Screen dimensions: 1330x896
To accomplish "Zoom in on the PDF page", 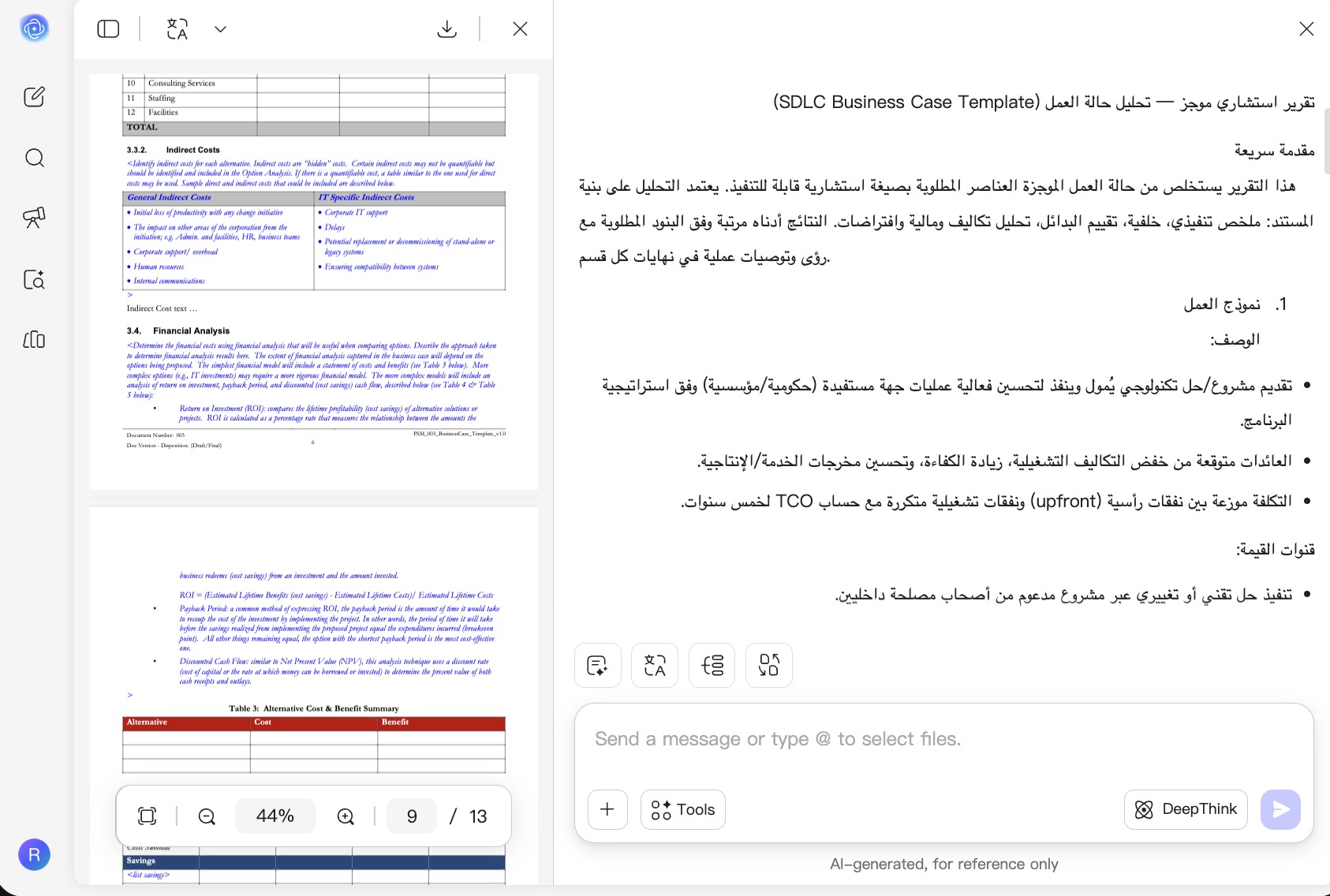I will point(346,816).
